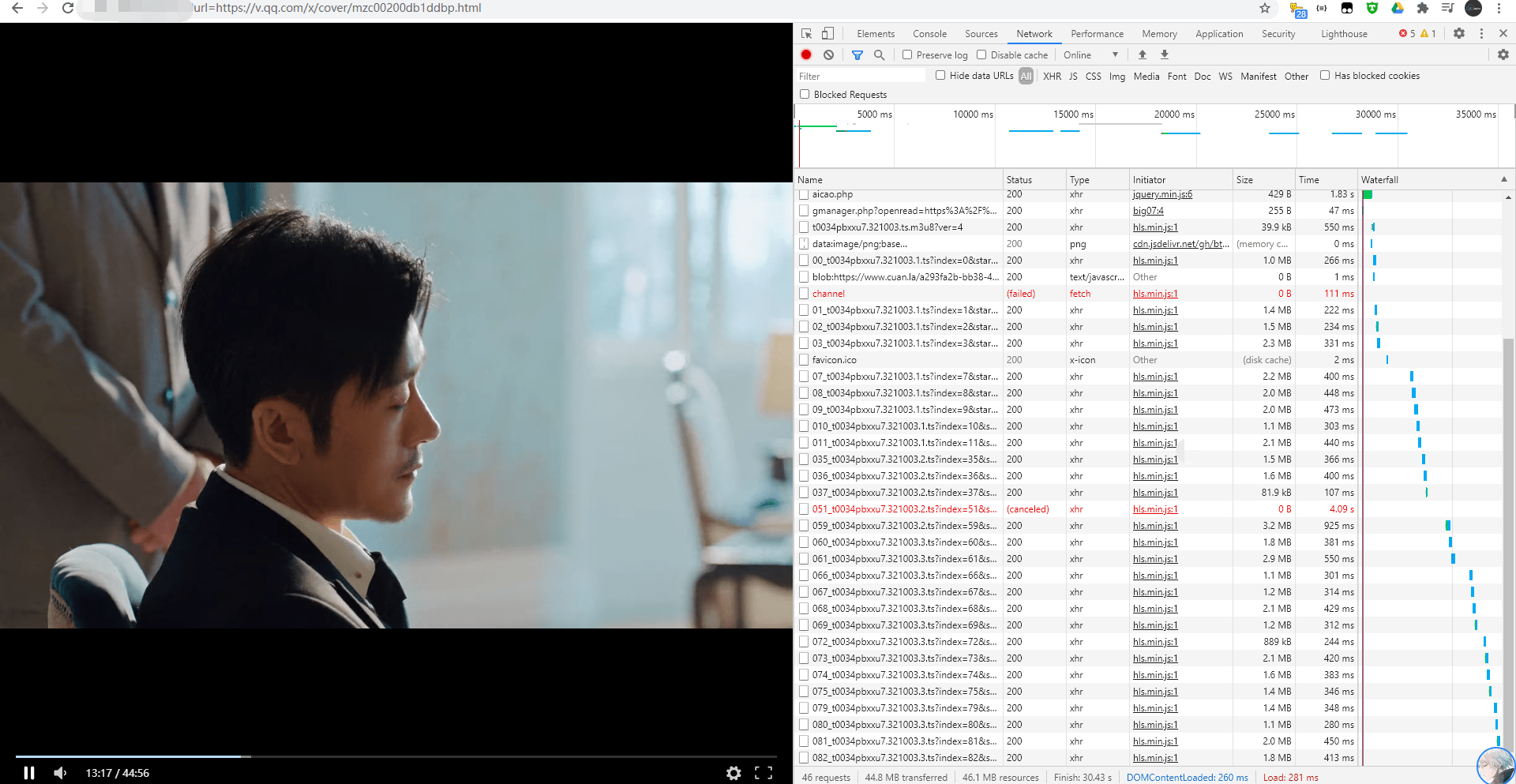
Task: Open the Online throttling dropdown
Action: tap(1090, 54)
